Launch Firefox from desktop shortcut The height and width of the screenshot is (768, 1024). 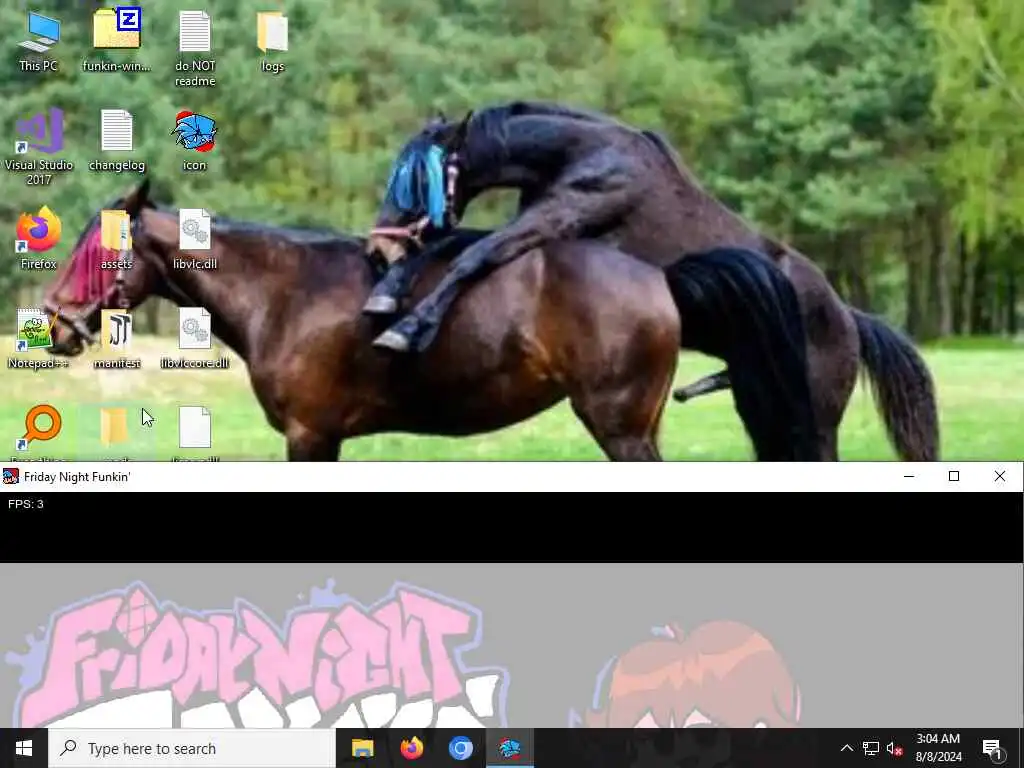click(x=39, y=238)
